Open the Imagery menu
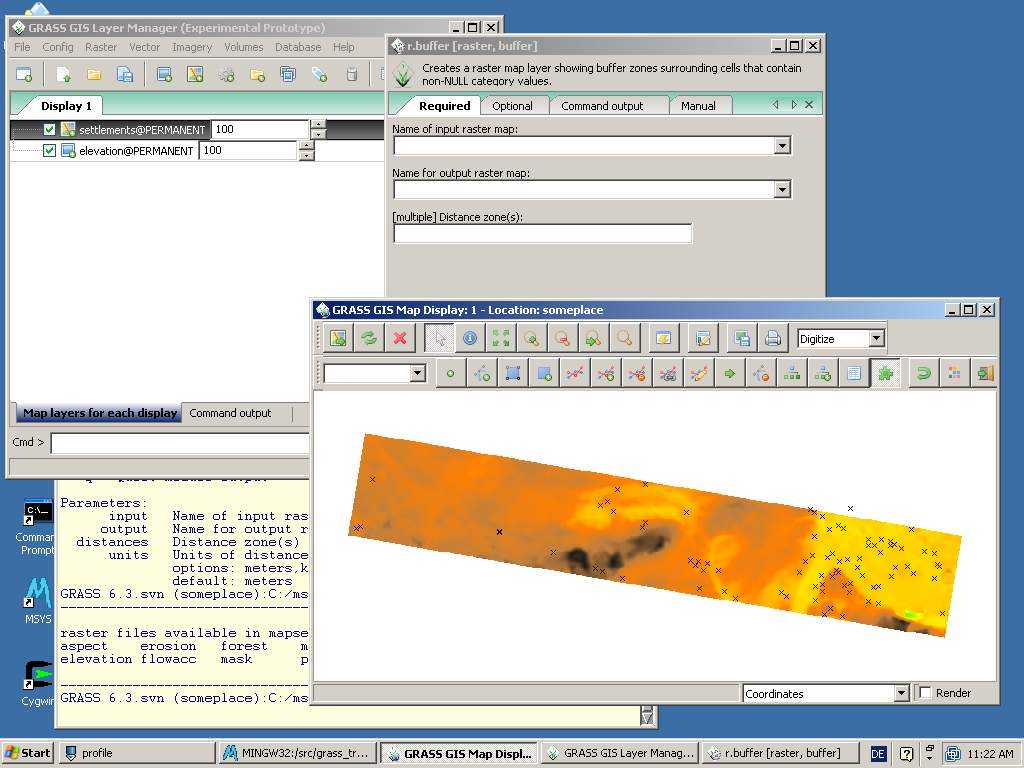1024x768 pixels. pos(191,47)
